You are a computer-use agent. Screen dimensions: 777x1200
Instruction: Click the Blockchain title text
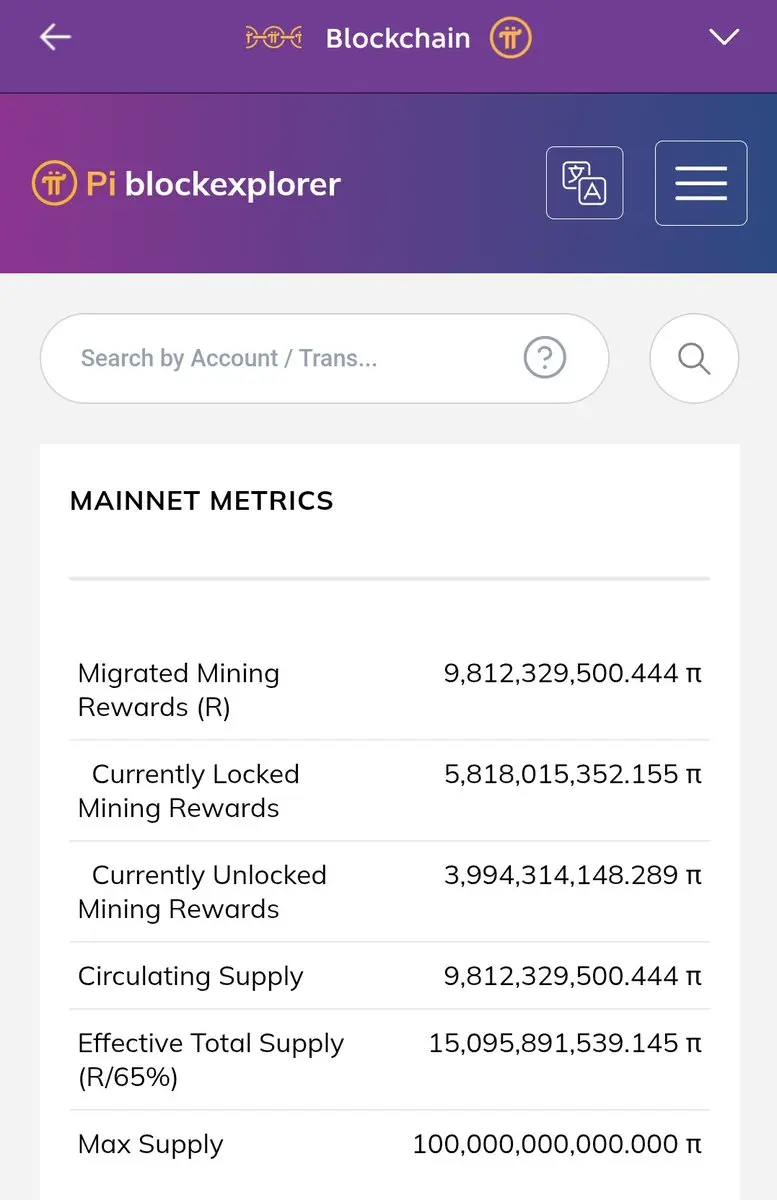398,39
